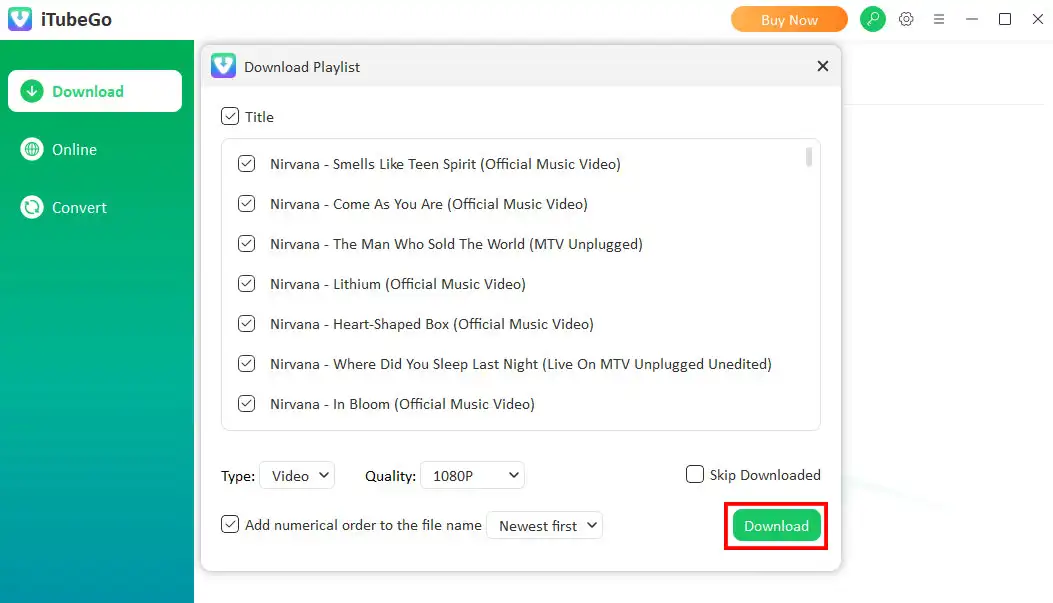1053x603 pixels.
Task: Uncheck the Title select-all checkbox
Action: point(230,116)
